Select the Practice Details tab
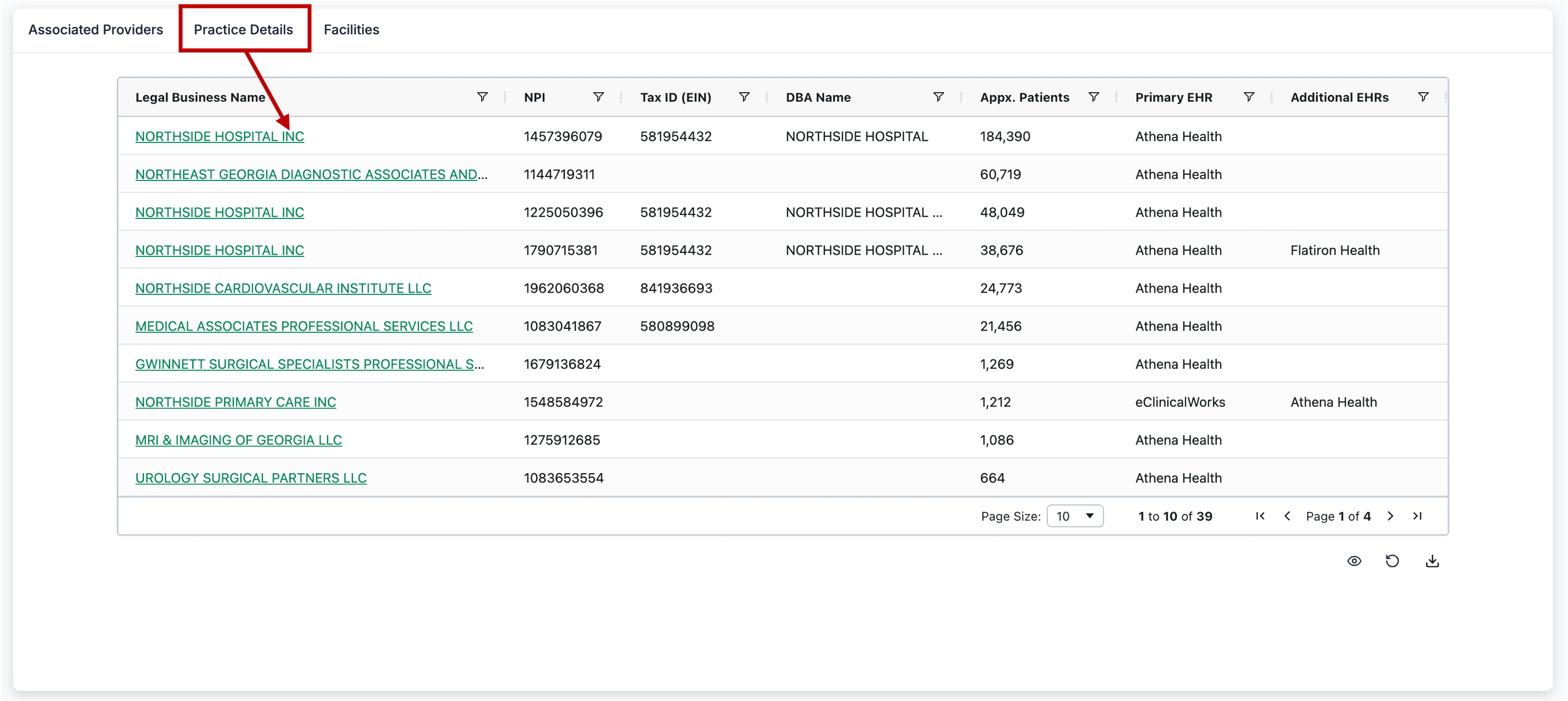 pos(243,29)
